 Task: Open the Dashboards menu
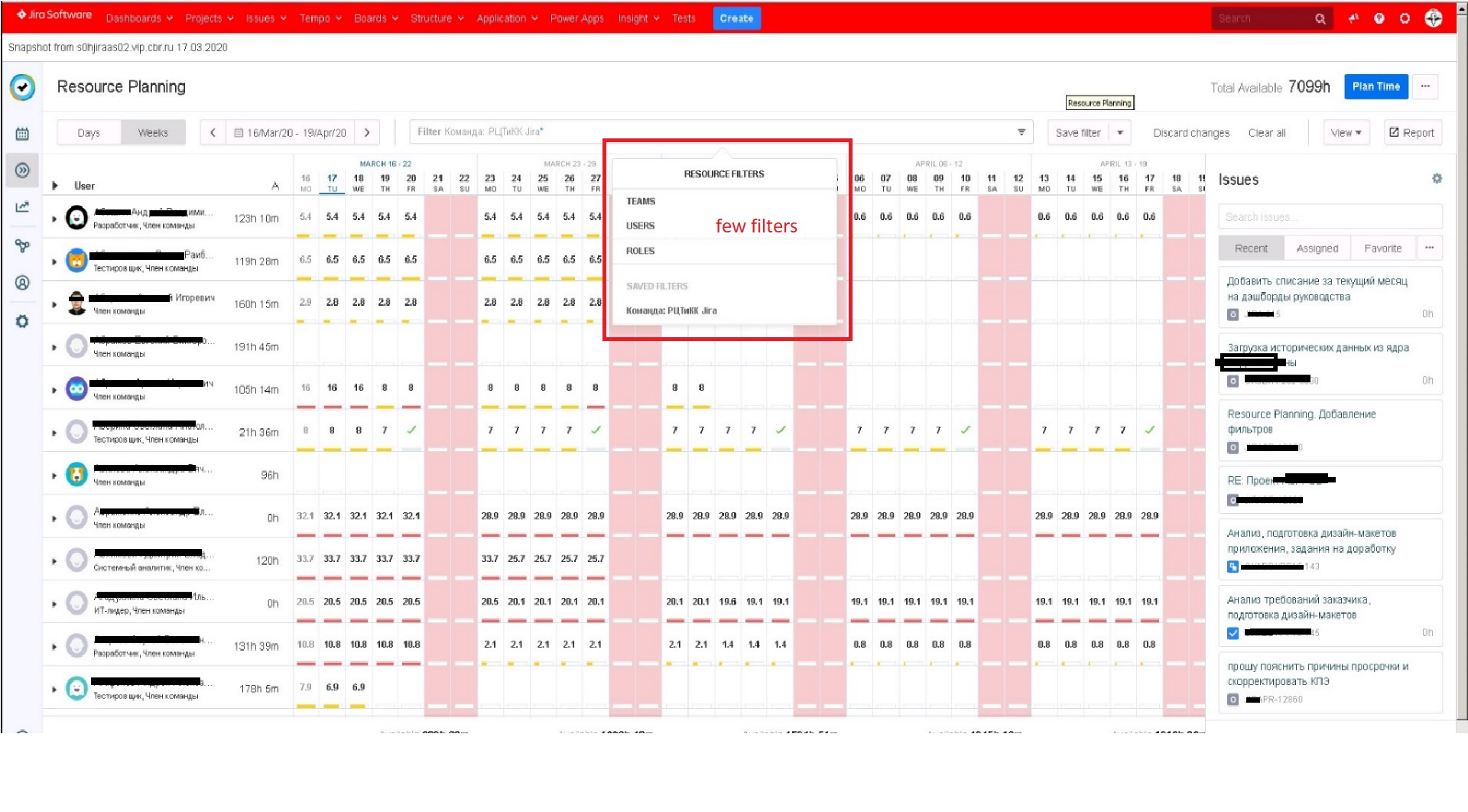[139, 18]
